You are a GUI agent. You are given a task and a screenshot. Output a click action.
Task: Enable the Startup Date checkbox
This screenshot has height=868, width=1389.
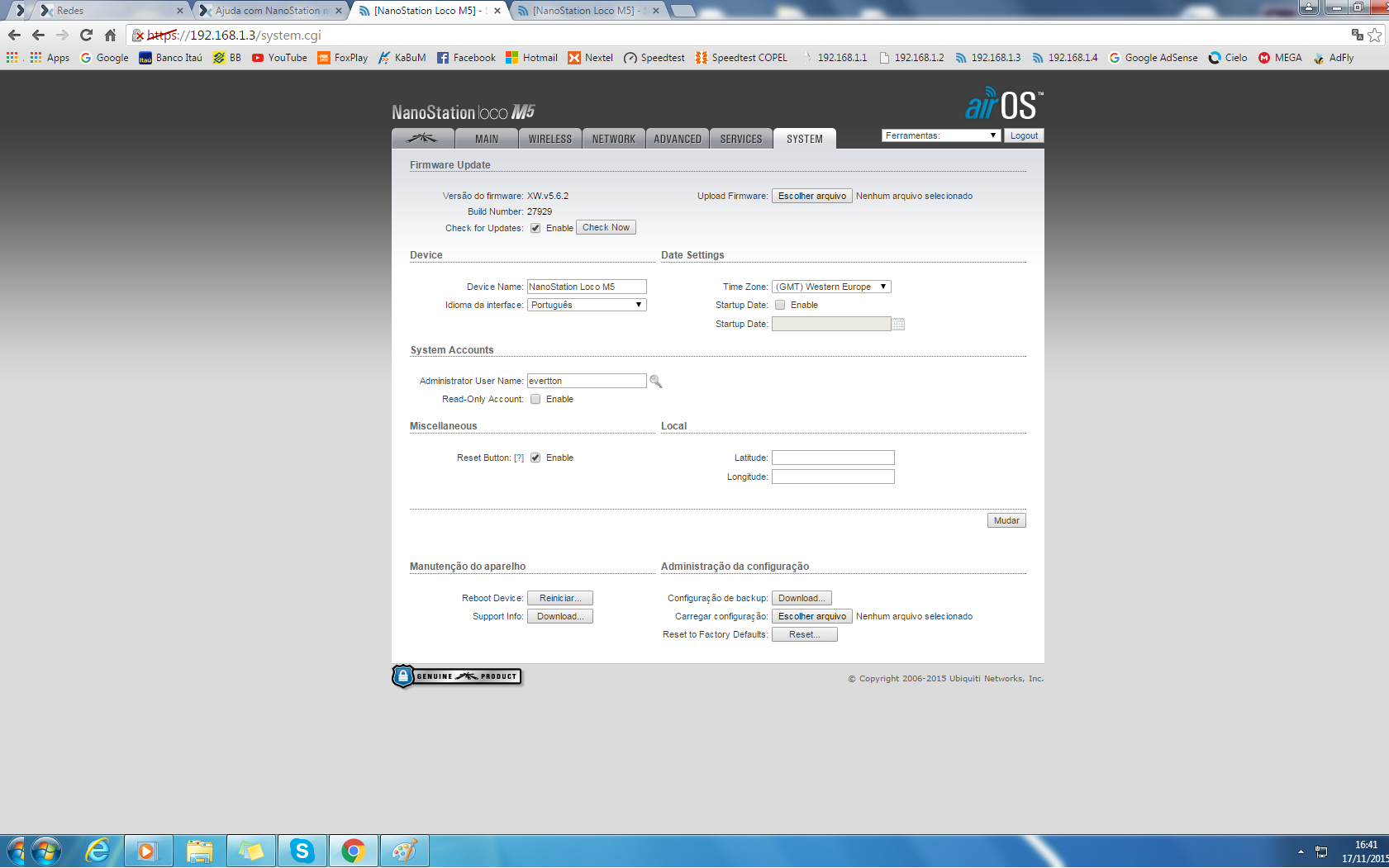780,305
